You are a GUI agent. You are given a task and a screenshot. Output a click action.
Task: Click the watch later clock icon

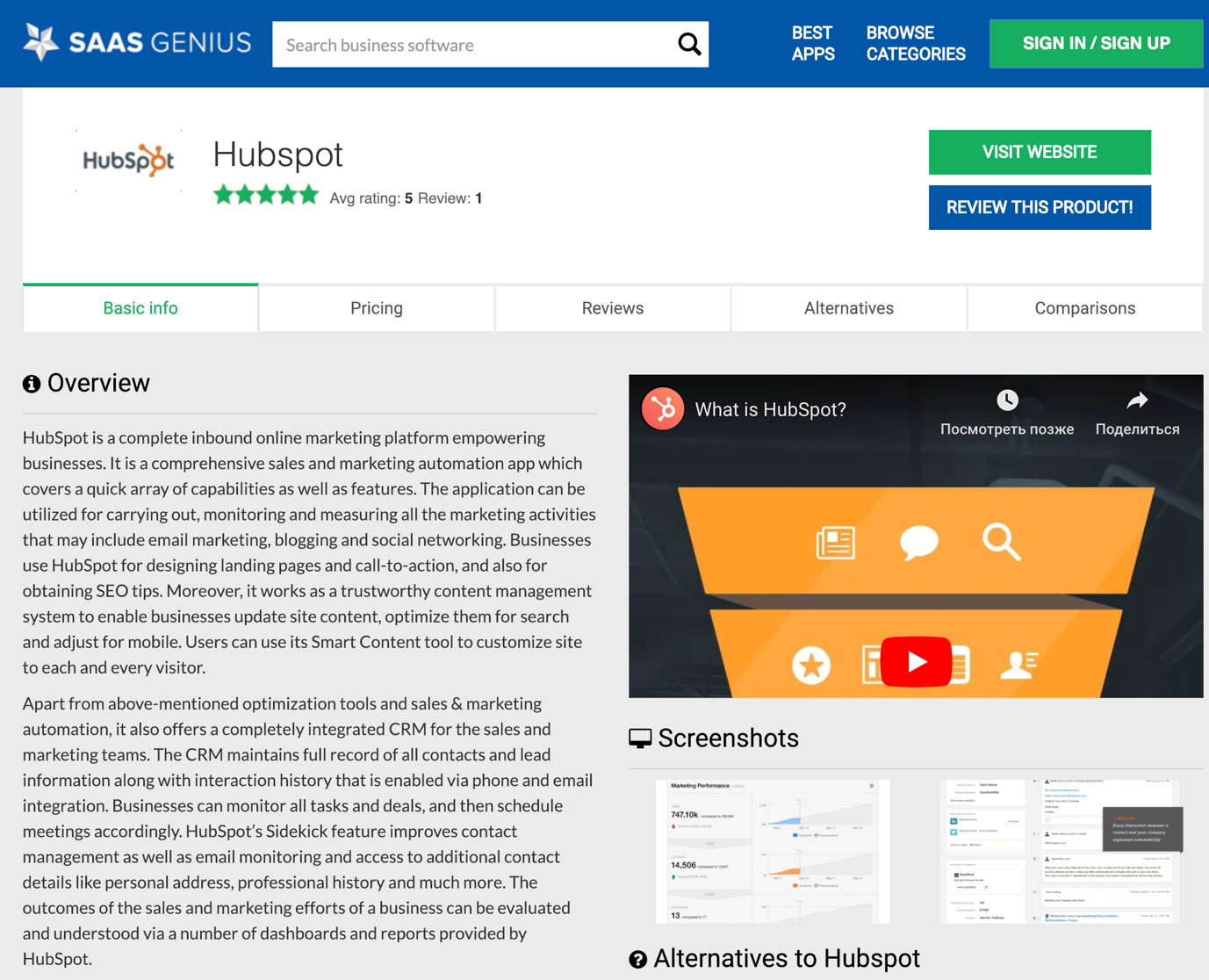pos(1007,400)
